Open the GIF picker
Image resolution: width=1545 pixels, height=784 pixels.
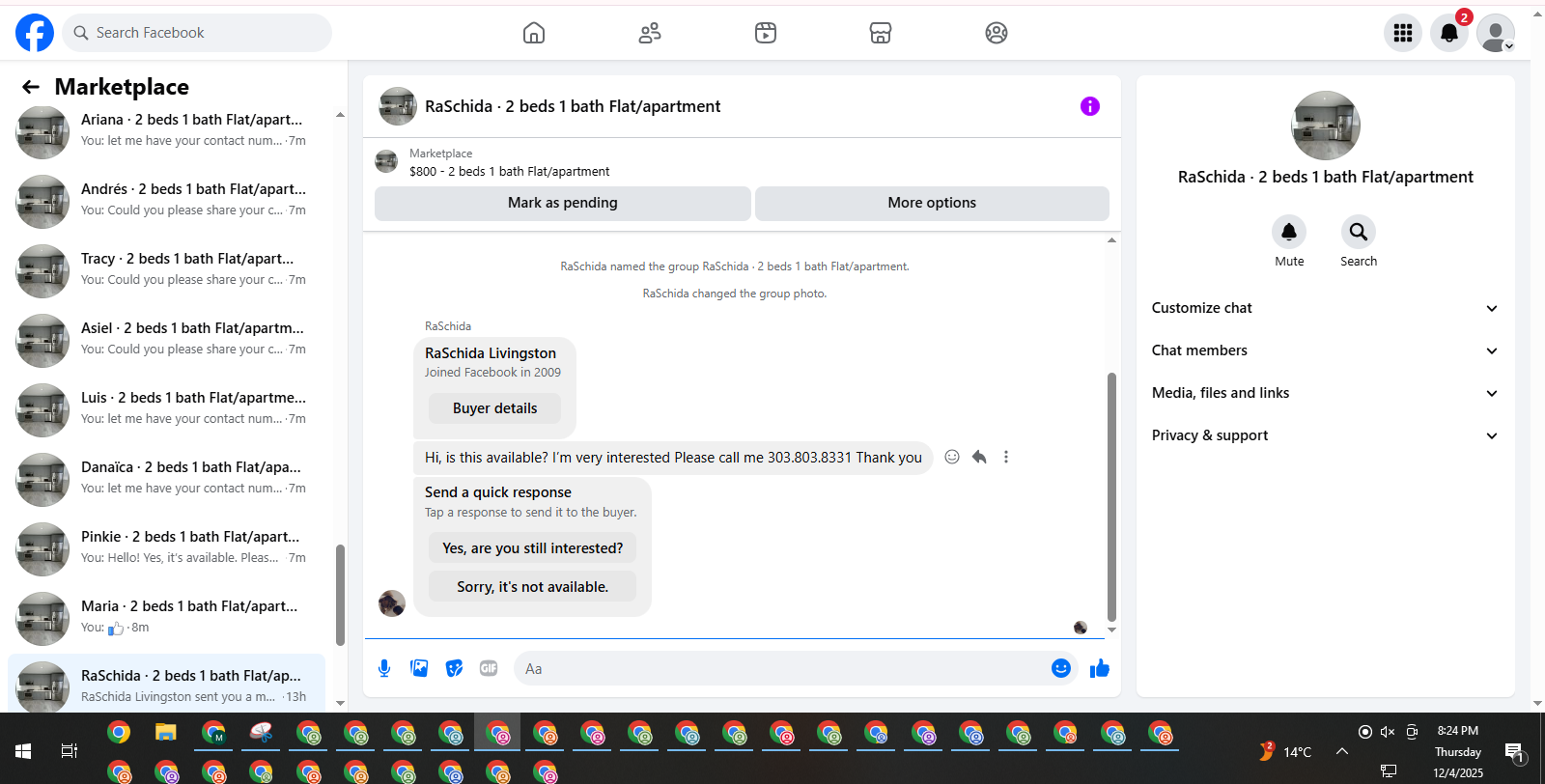[x=489, y=668]
